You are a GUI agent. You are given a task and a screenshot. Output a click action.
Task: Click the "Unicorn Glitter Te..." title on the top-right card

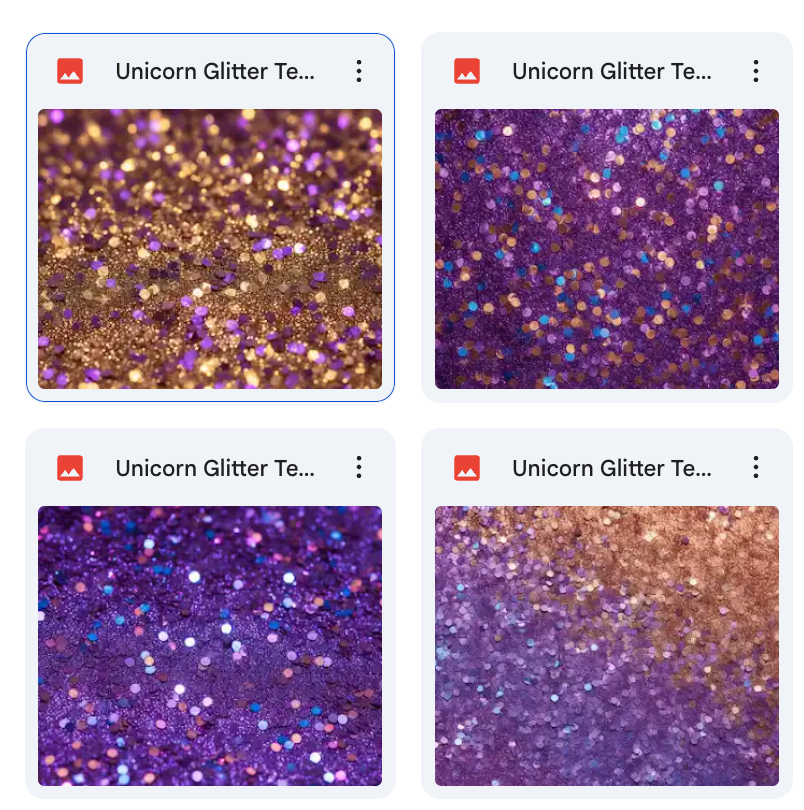coord(612,71)
